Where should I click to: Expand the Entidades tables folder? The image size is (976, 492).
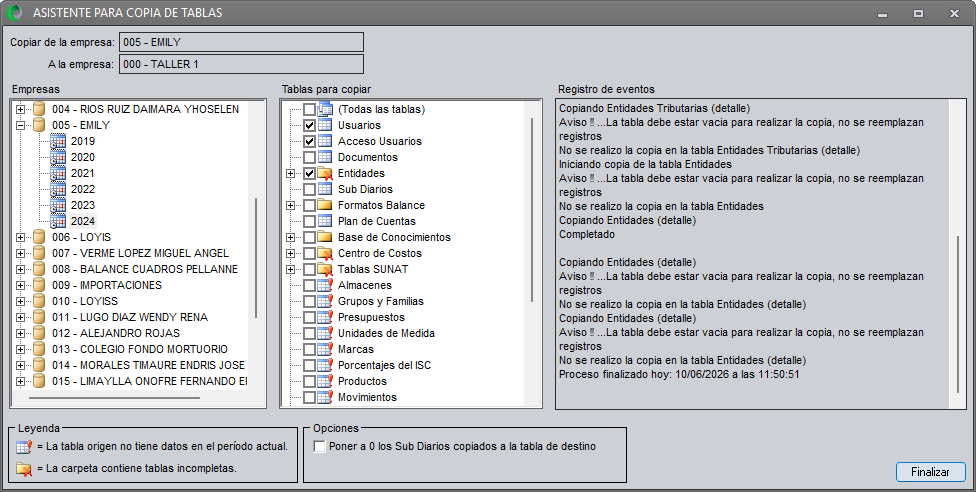coord(290,173)
